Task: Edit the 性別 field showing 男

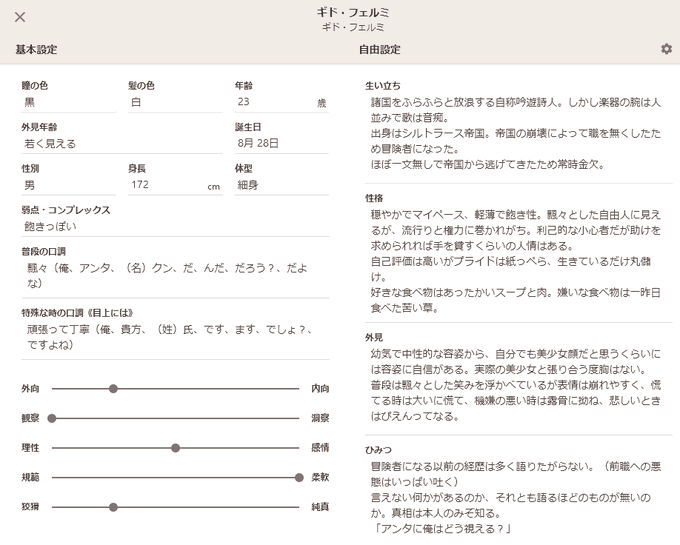Action: point(69,186)
